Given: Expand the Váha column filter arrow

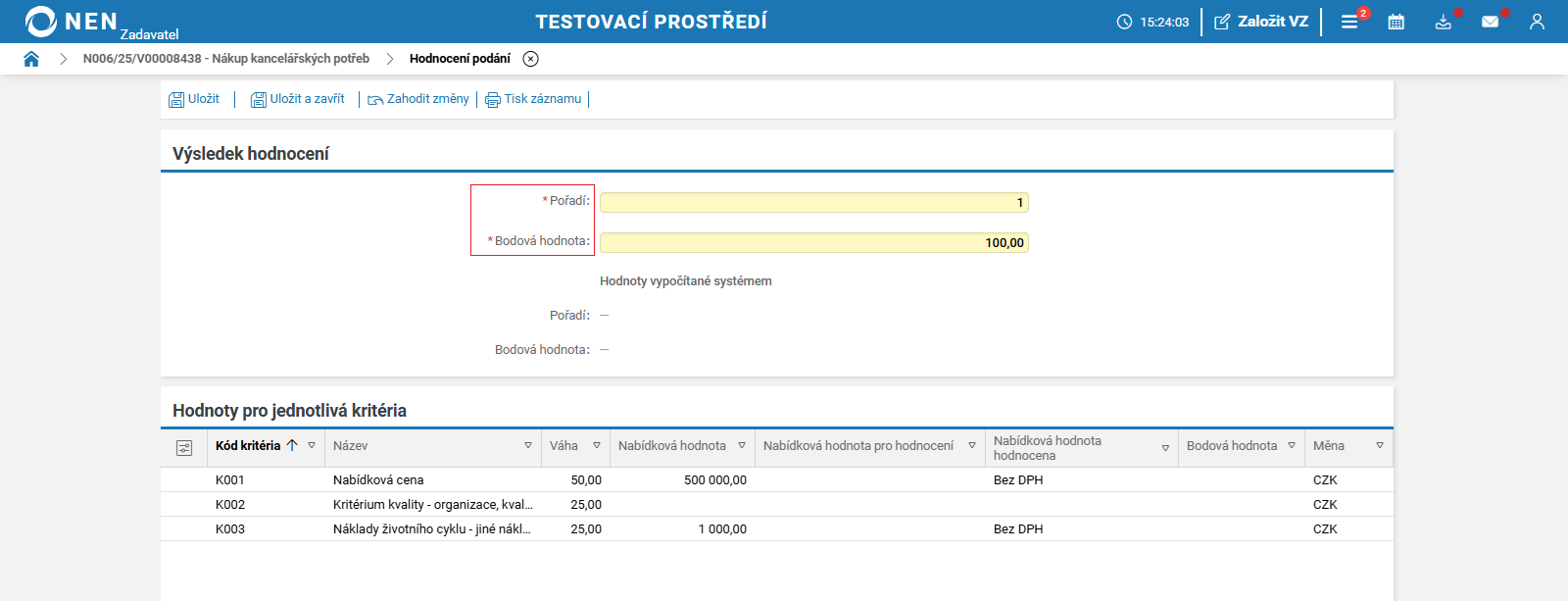Looking at the screenshot, I should point(596,446).
